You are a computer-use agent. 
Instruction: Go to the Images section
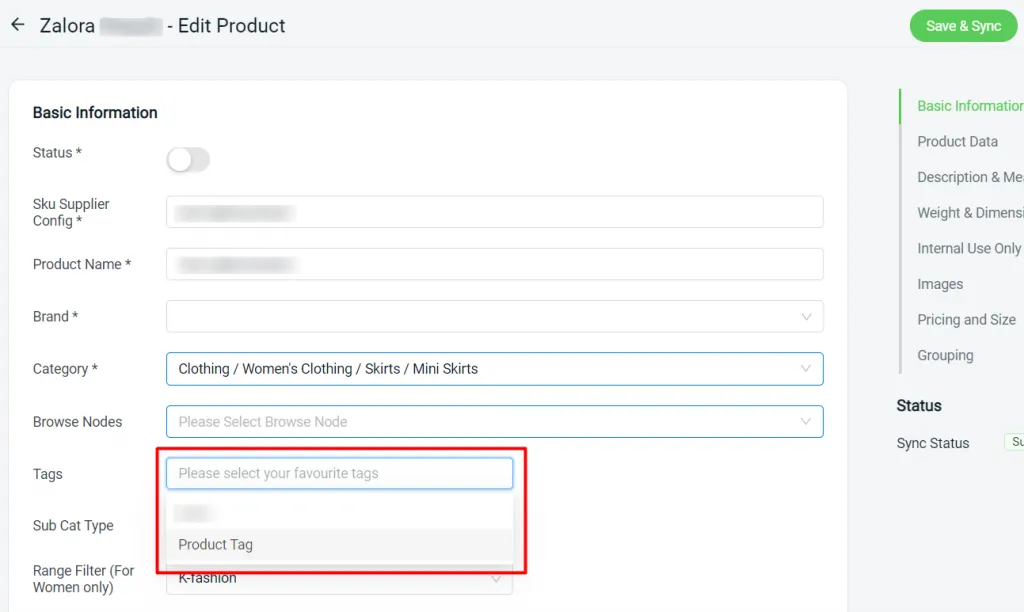click(940, 284)
